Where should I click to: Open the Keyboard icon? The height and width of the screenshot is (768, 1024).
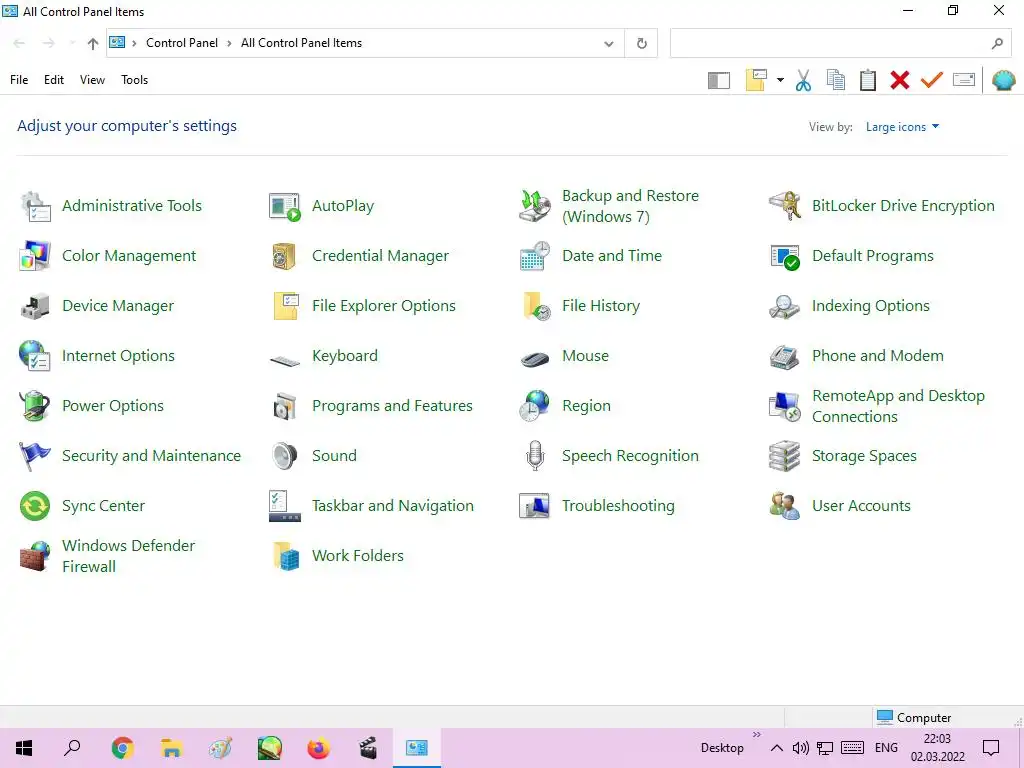(x=285, y=359)
